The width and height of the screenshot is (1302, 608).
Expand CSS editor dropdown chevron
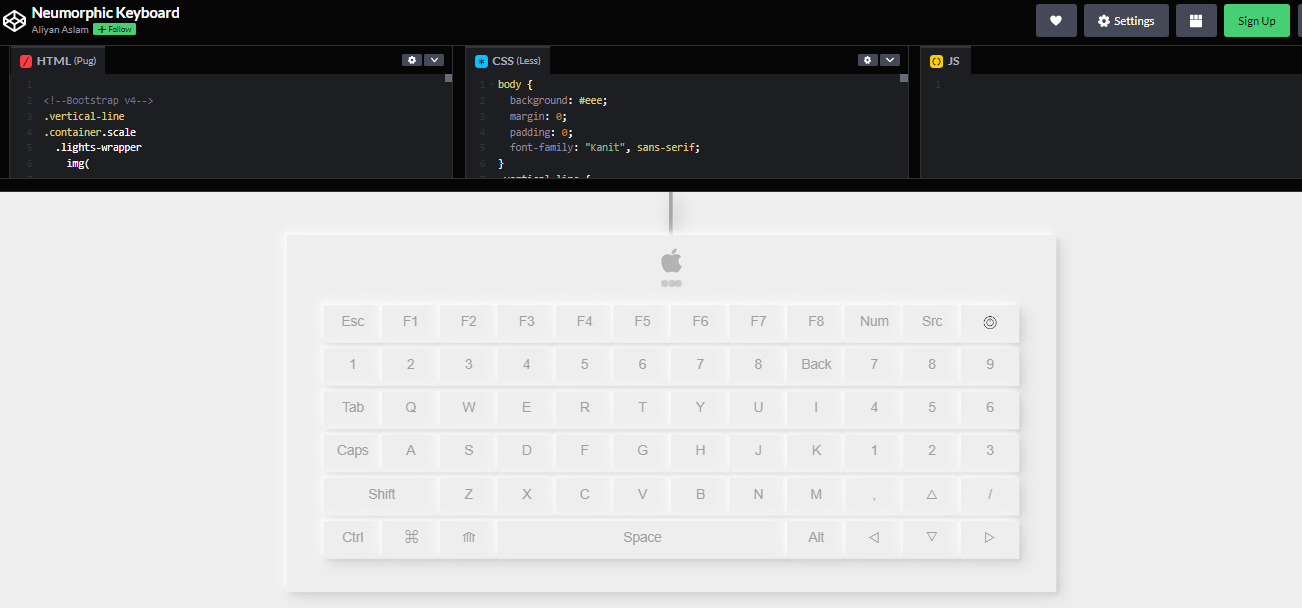coord(890,60)
